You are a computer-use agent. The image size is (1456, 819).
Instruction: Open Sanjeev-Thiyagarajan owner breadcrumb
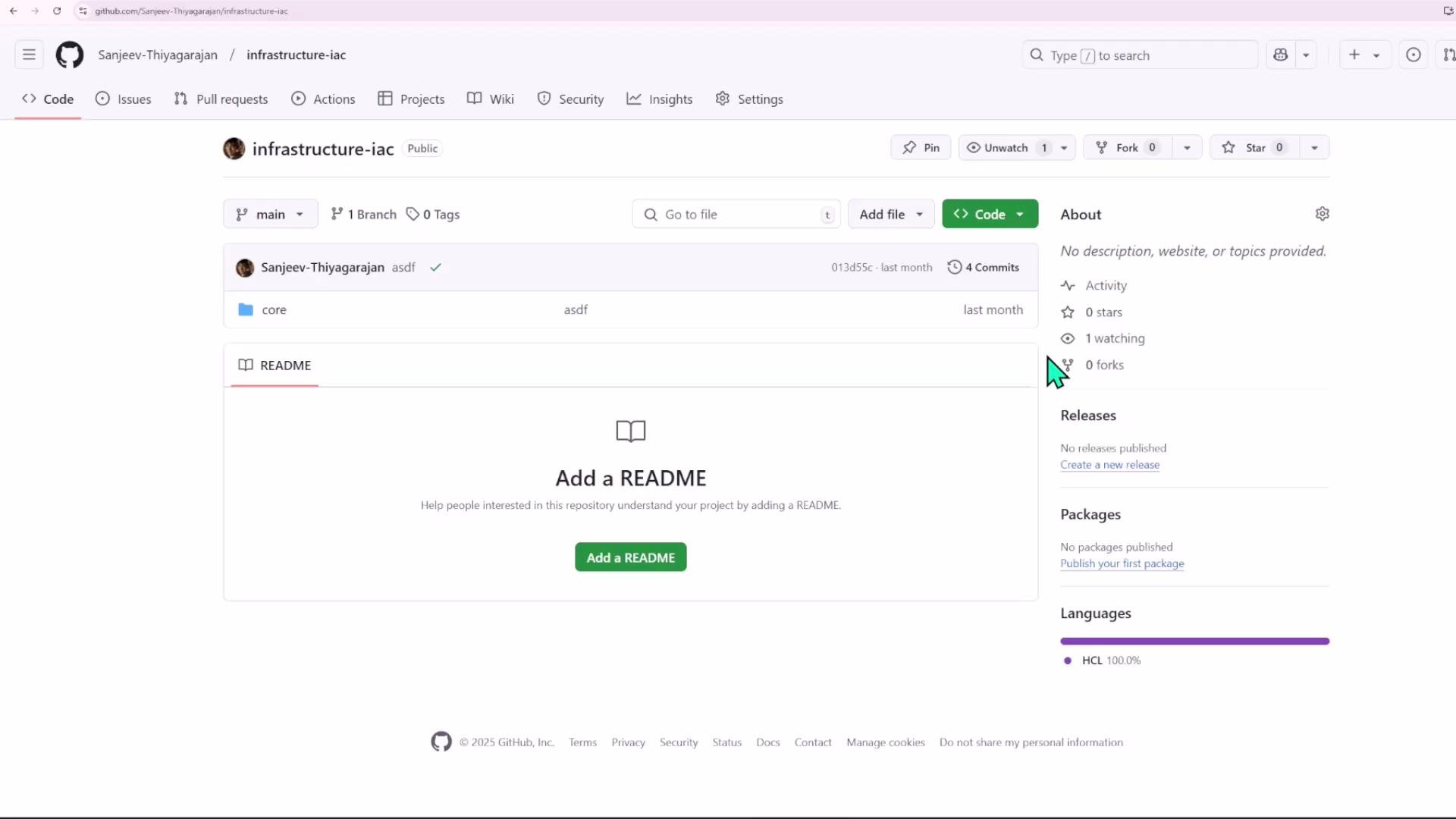(x=158, y=55)
